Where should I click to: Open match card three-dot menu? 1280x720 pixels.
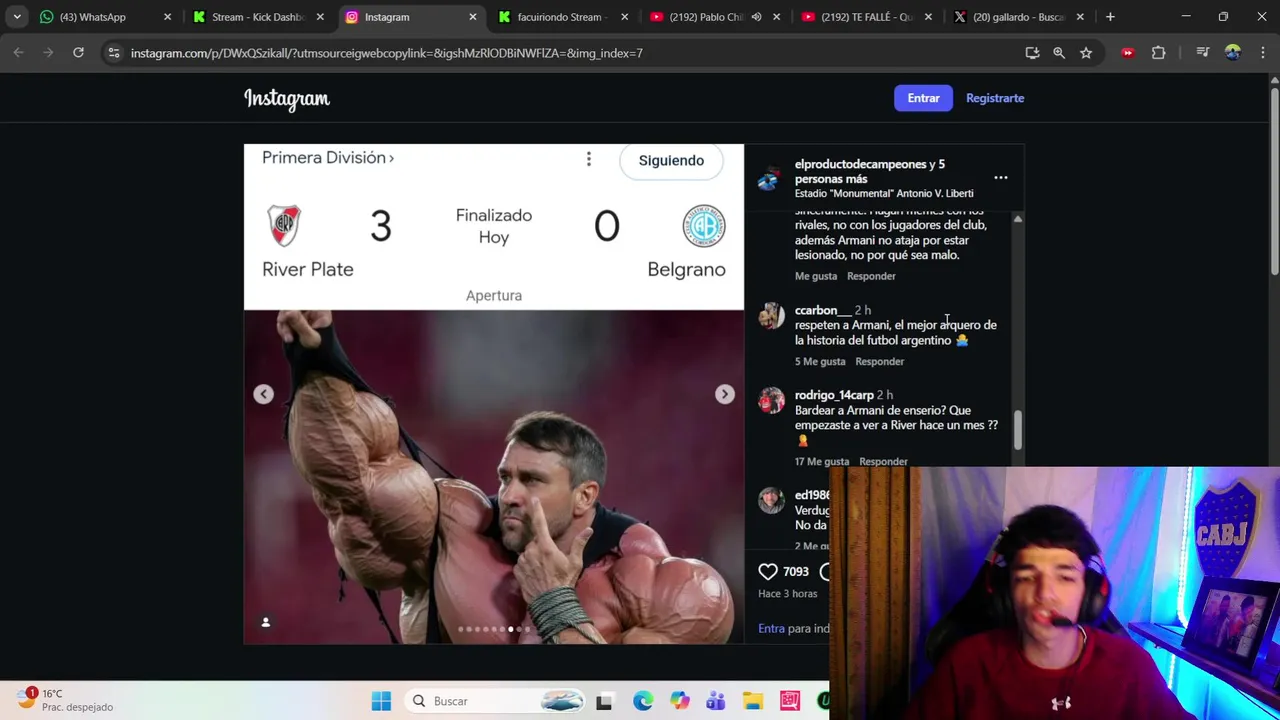click(x=589, y=160)
